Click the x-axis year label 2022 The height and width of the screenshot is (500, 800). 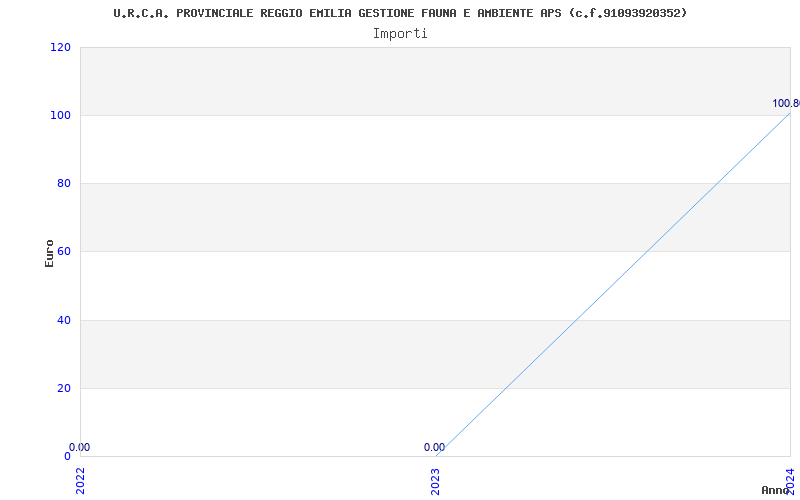click(x=81, y=481)
